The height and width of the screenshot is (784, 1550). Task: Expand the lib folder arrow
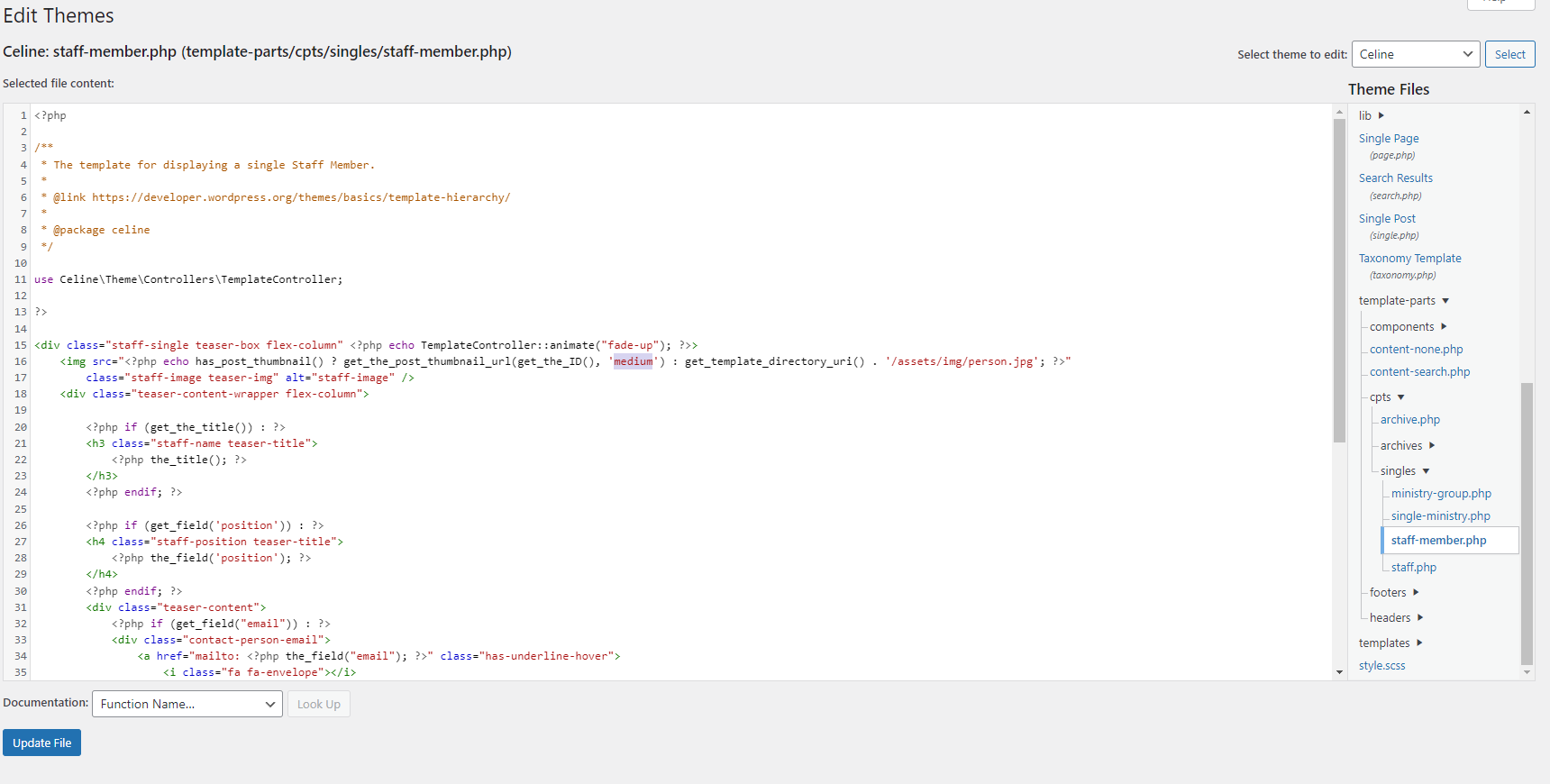[1381, 115]
